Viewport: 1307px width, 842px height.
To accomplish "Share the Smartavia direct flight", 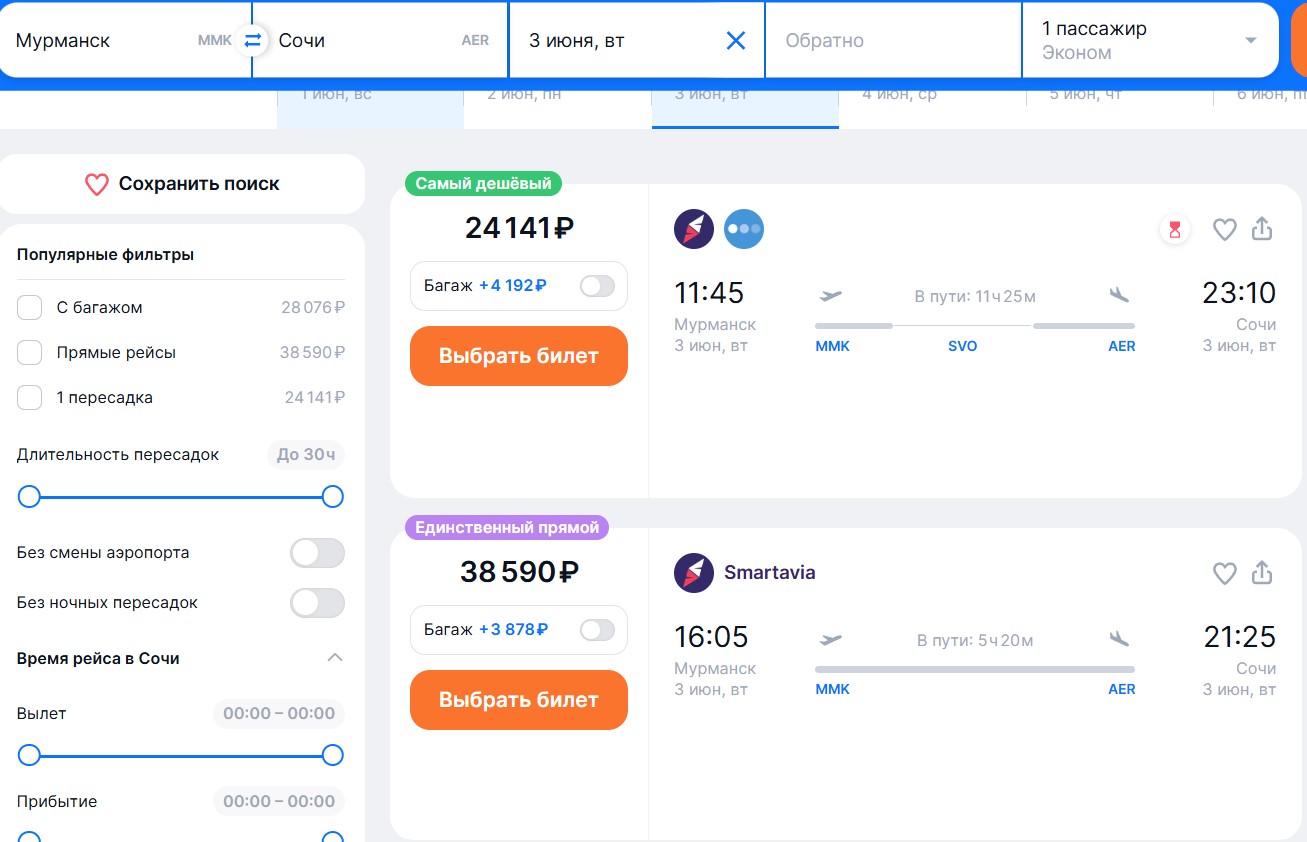I will tap(1262, 573).
